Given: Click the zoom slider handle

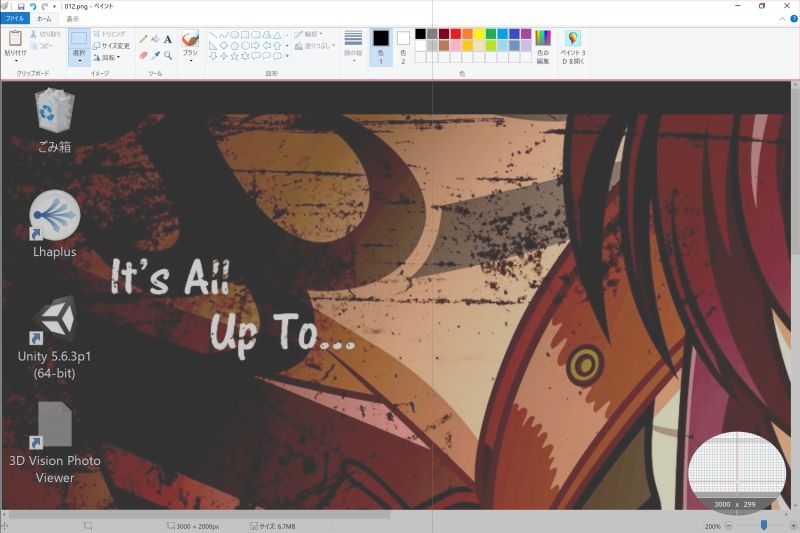Looking at the screenshot, I should (x=764, y=525).
